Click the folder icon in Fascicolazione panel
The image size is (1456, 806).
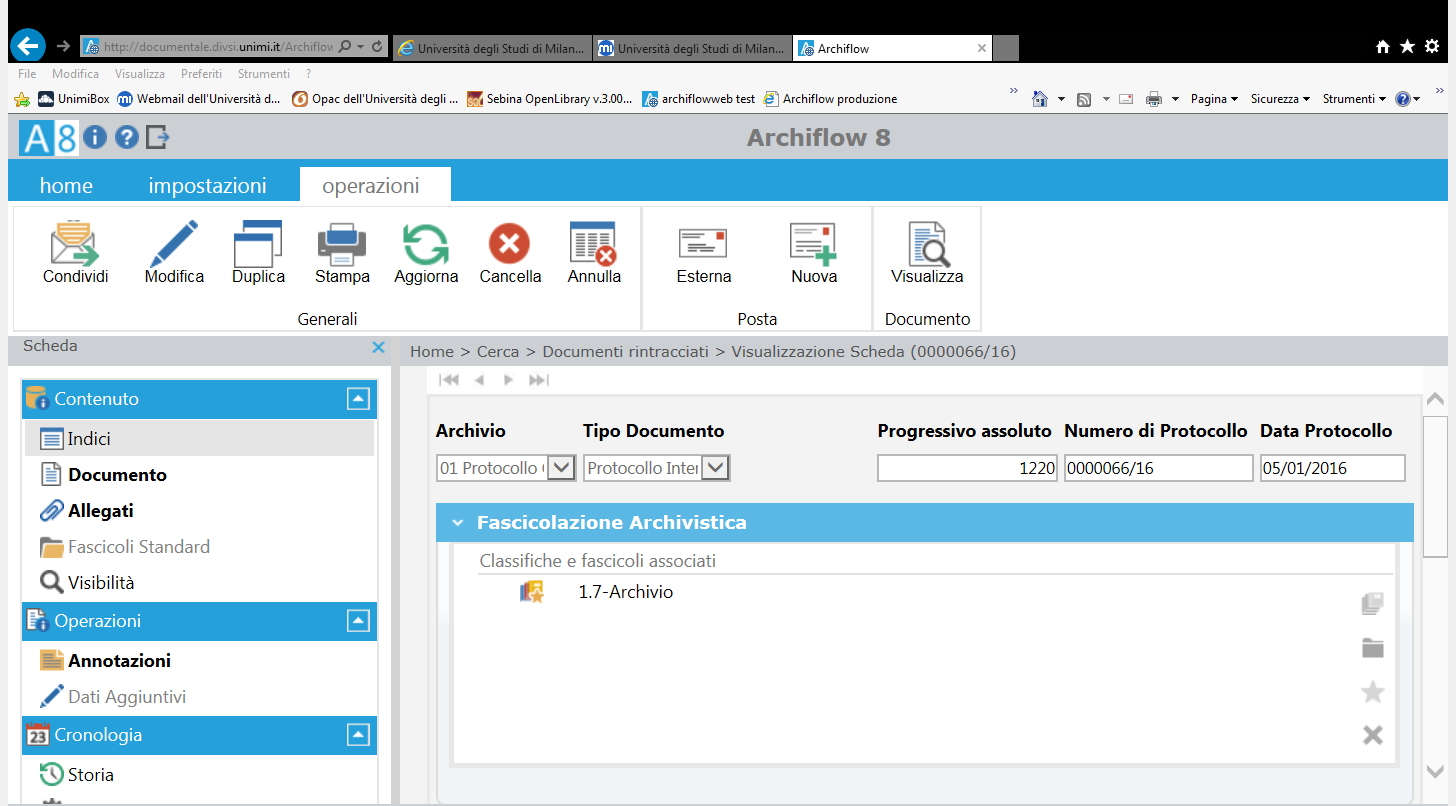(1373, 648)
